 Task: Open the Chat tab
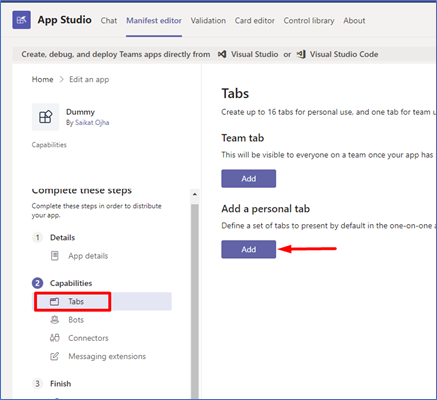click(109, 21)
